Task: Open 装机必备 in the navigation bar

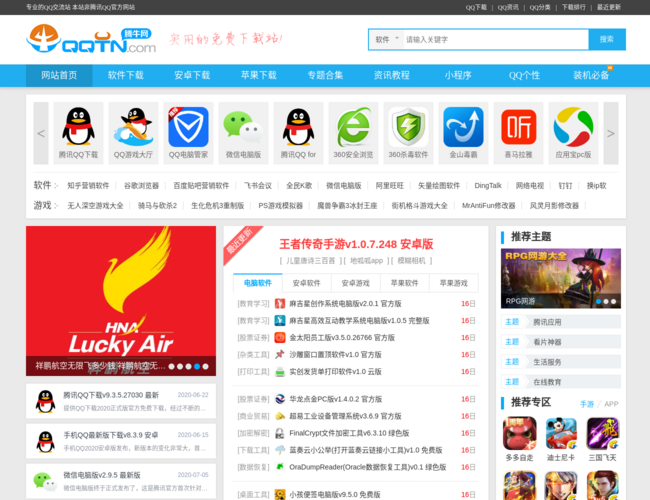Action: (591, 75)
